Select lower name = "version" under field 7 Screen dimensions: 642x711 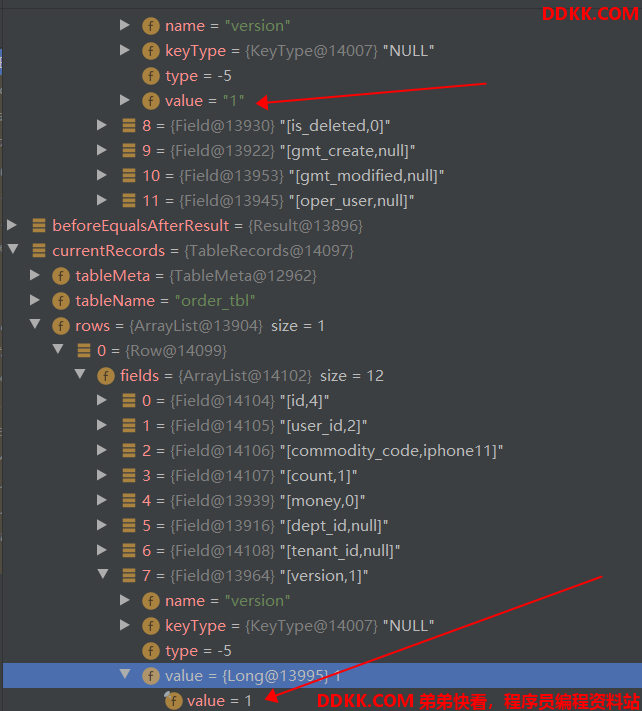228,601
